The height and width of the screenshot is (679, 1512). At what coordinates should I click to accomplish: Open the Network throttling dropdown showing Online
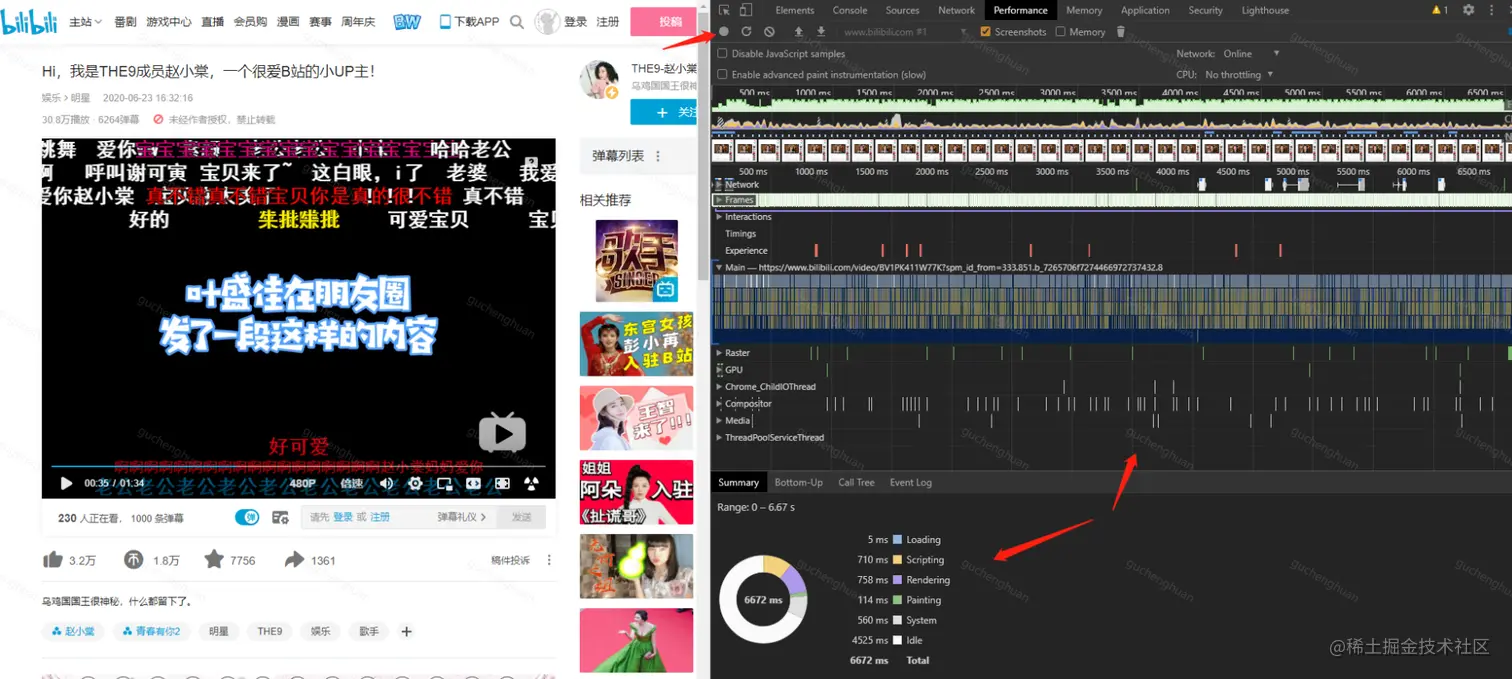(1251, 54)
